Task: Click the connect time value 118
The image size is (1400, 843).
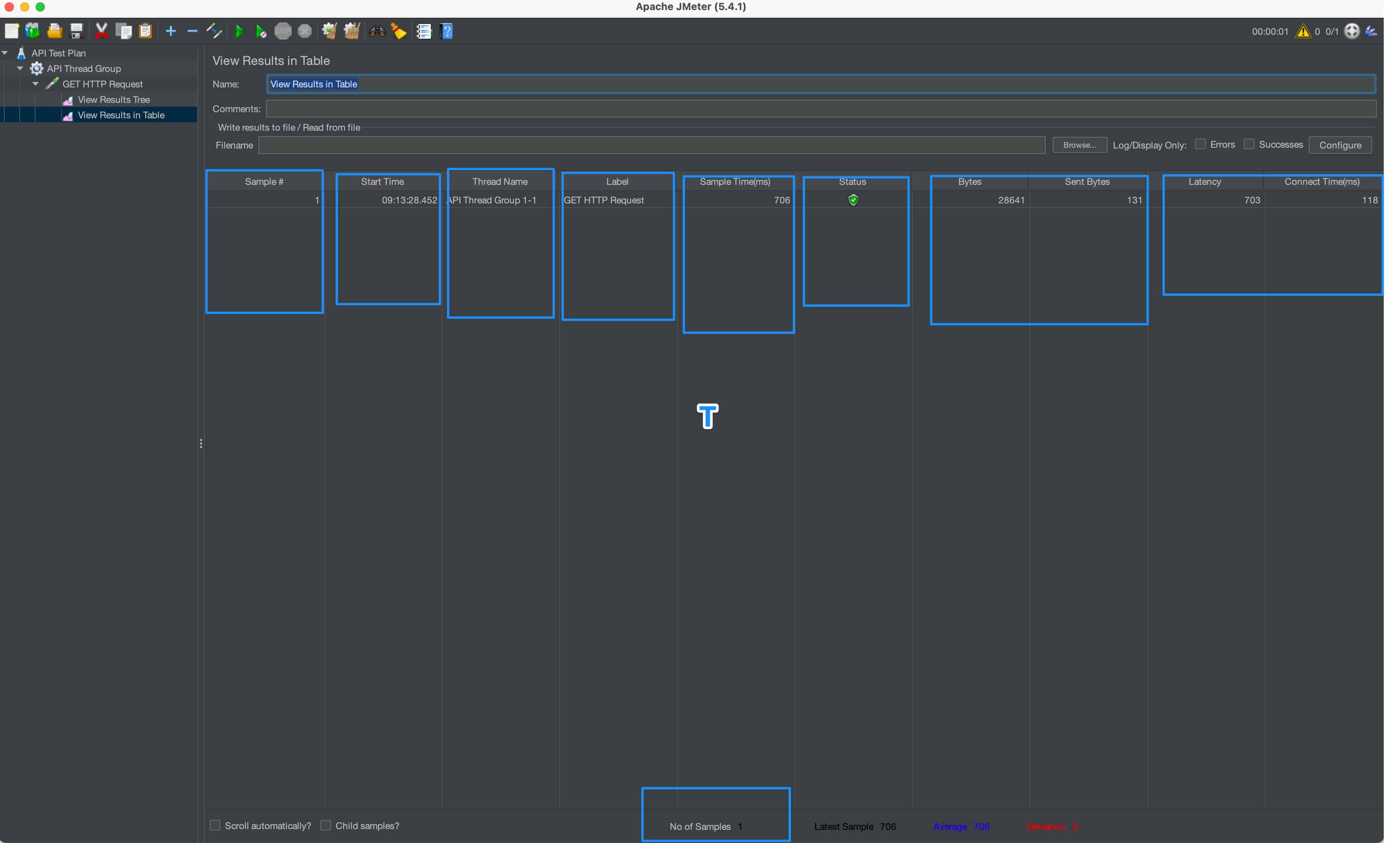Action: click(1370, 200)
